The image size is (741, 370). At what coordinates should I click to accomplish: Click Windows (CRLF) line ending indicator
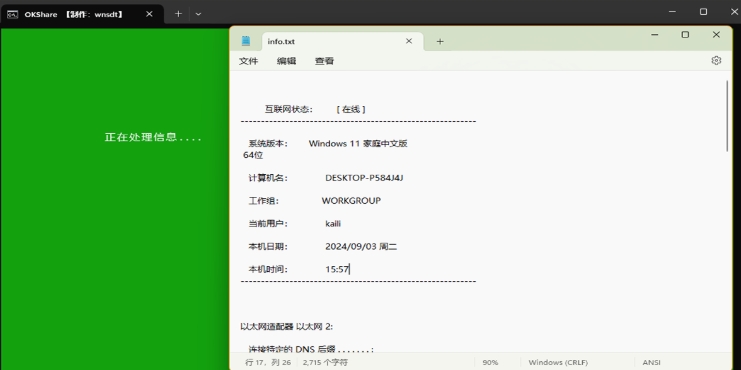coord(558,362)
